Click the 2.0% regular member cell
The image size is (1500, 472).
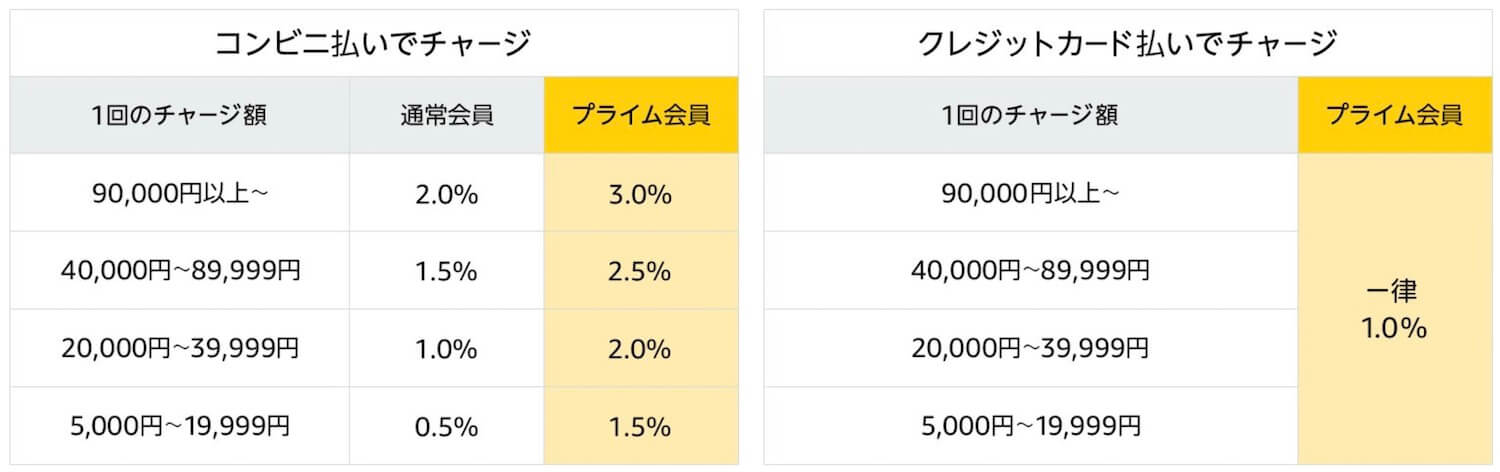pos(447,193)
